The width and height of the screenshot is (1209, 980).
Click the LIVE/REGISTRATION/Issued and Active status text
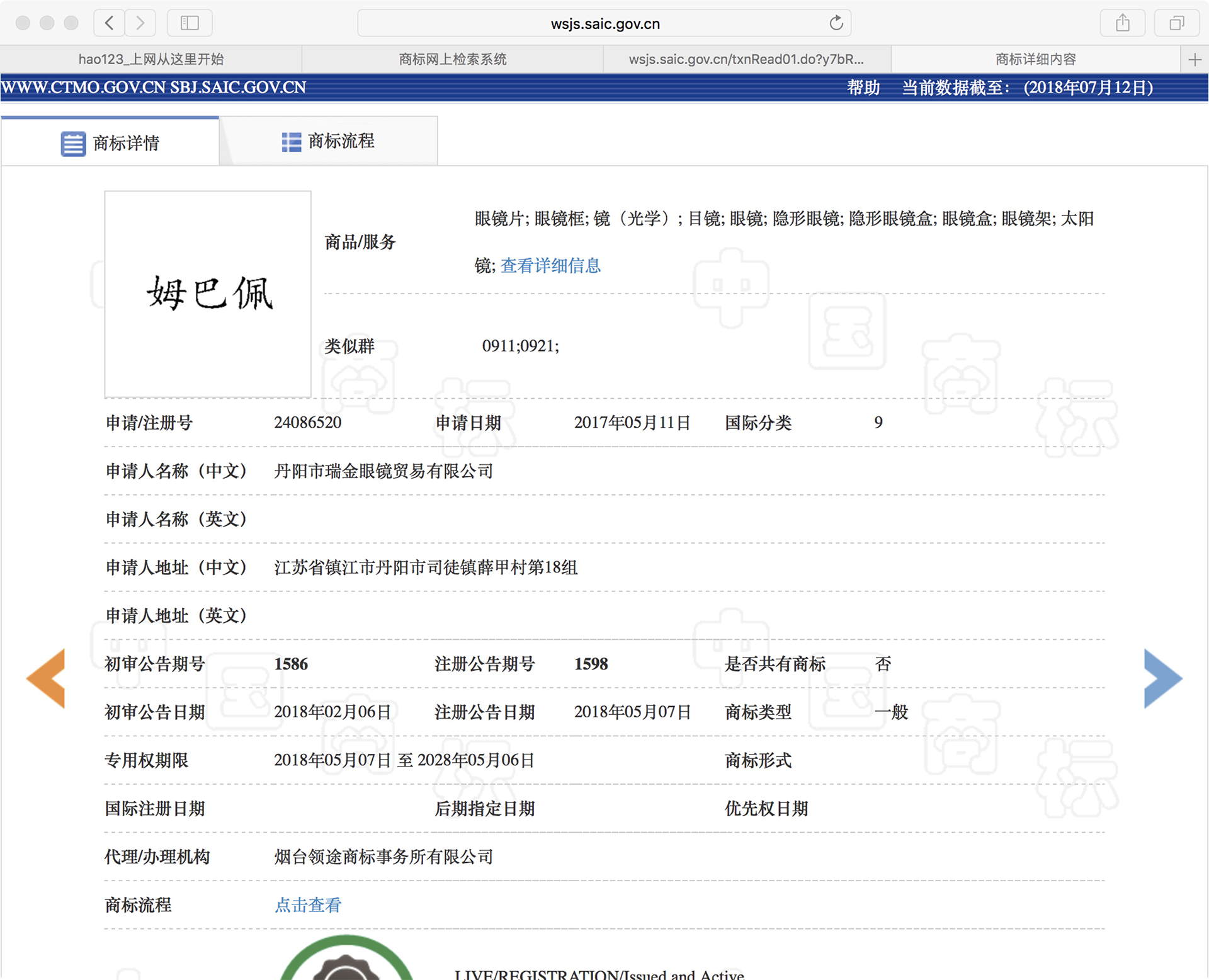tap(599, 974)
